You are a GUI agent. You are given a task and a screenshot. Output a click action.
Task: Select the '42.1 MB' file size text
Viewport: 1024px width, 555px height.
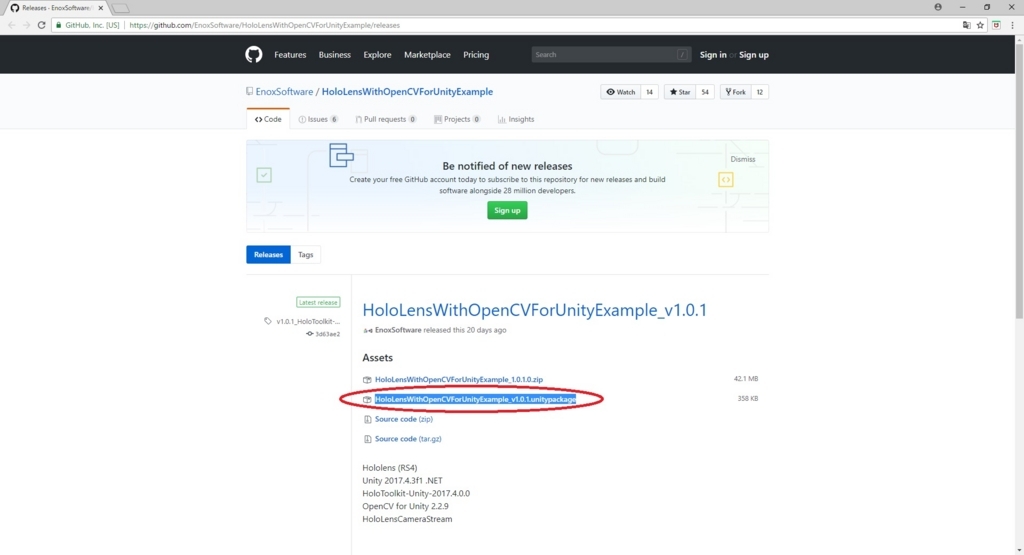746,379
